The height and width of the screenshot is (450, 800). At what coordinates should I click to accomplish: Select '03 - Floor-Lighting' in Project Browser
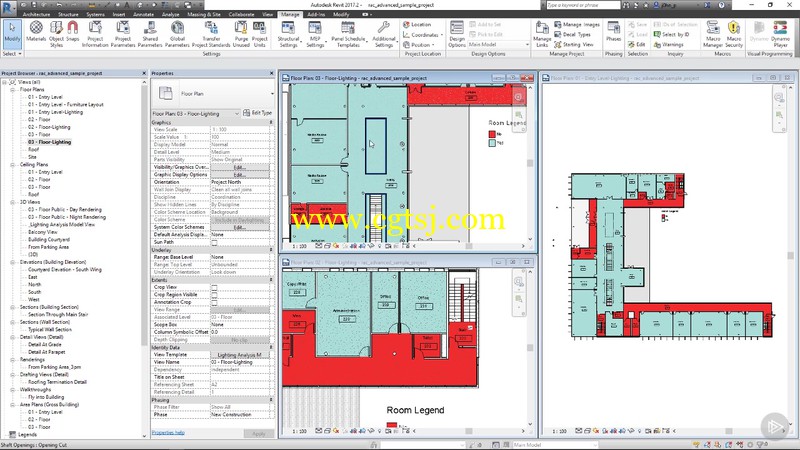click(49, 142)
